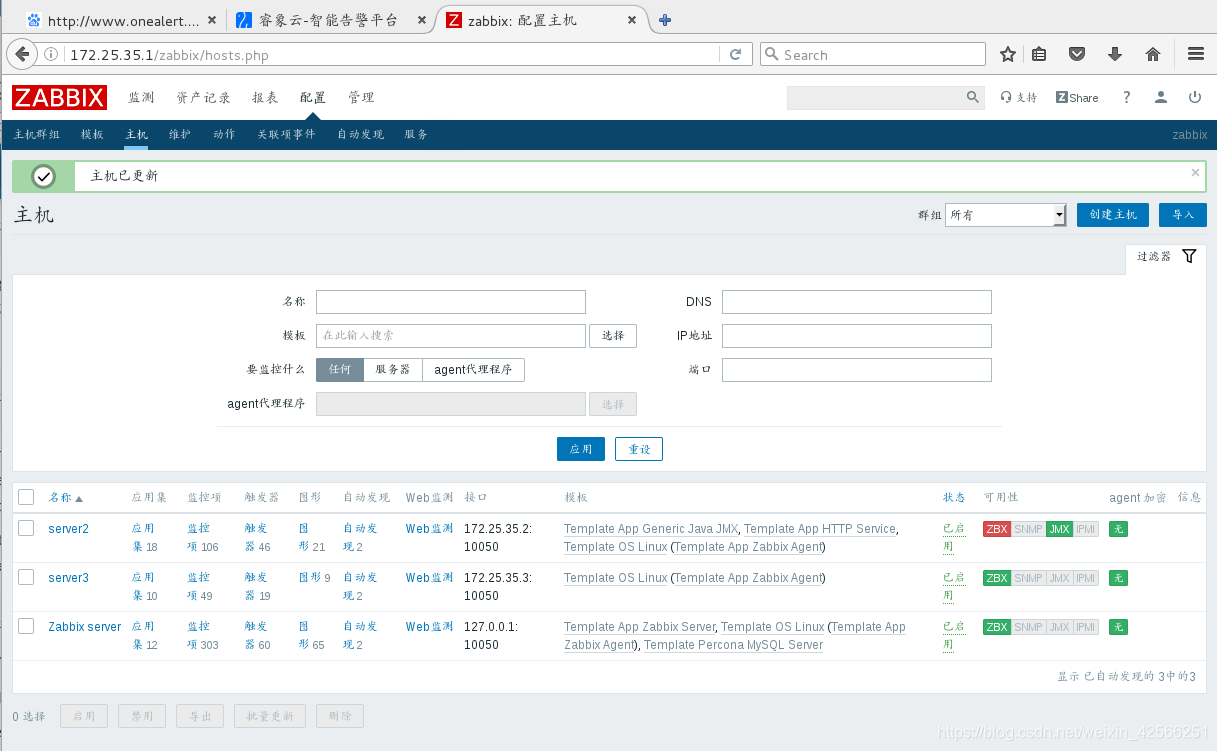Open the Pocket icon in toolbar
Screen dimensions: 1217x751
click(1077, 55)
